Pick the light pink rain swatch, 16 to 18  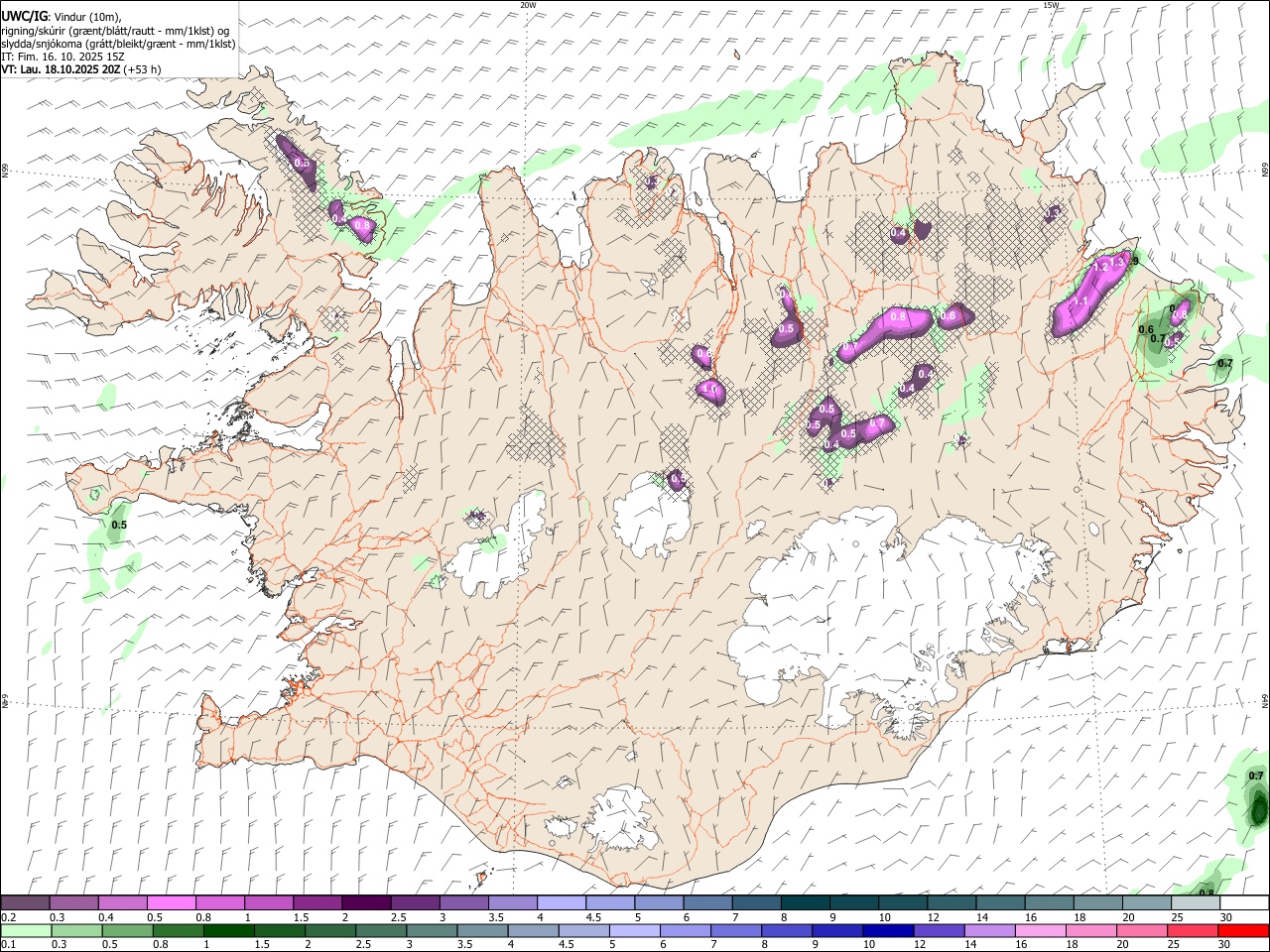click(1041, 931)
